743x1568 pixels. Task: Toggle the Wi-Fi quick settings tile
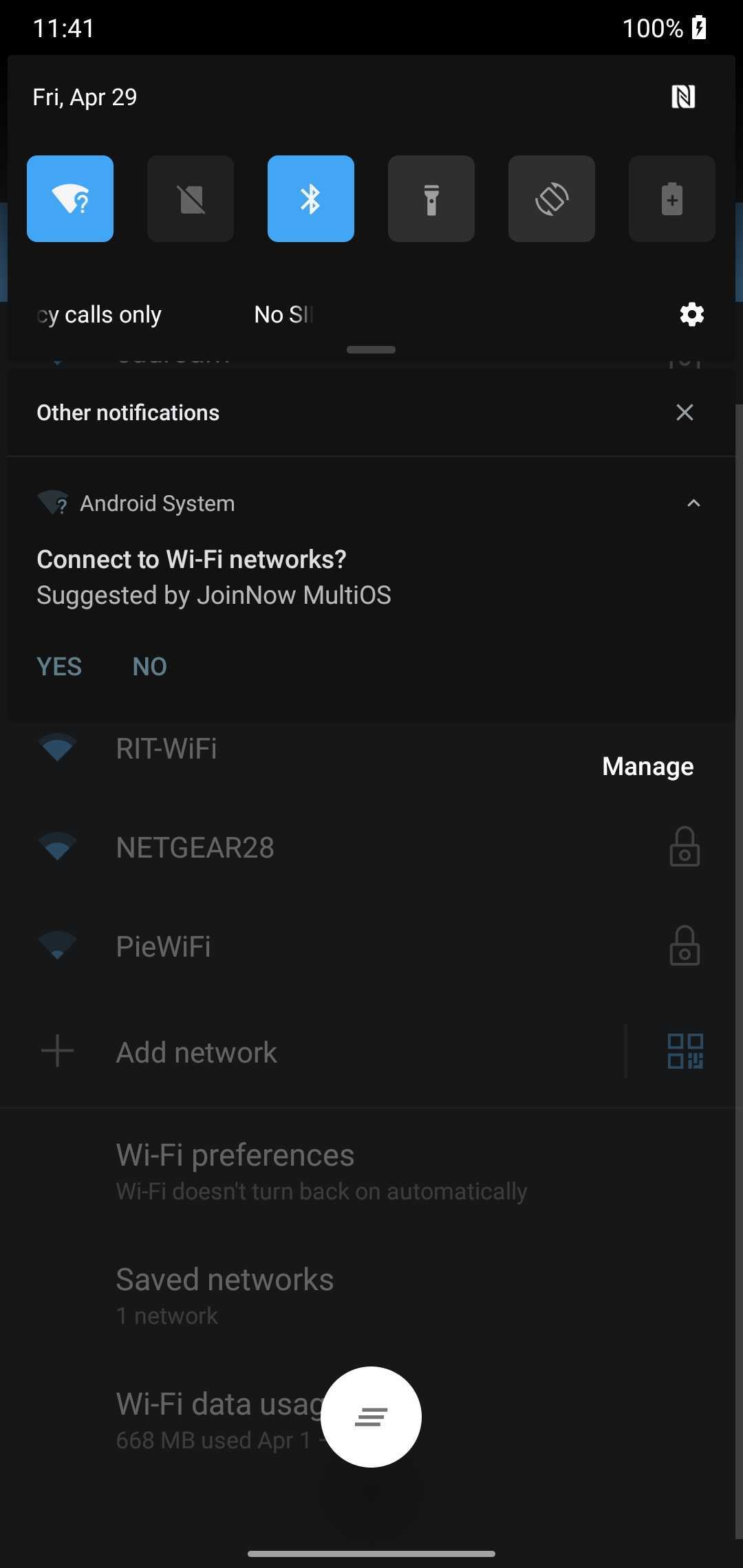pyautogui.click(x=70, y=199)
